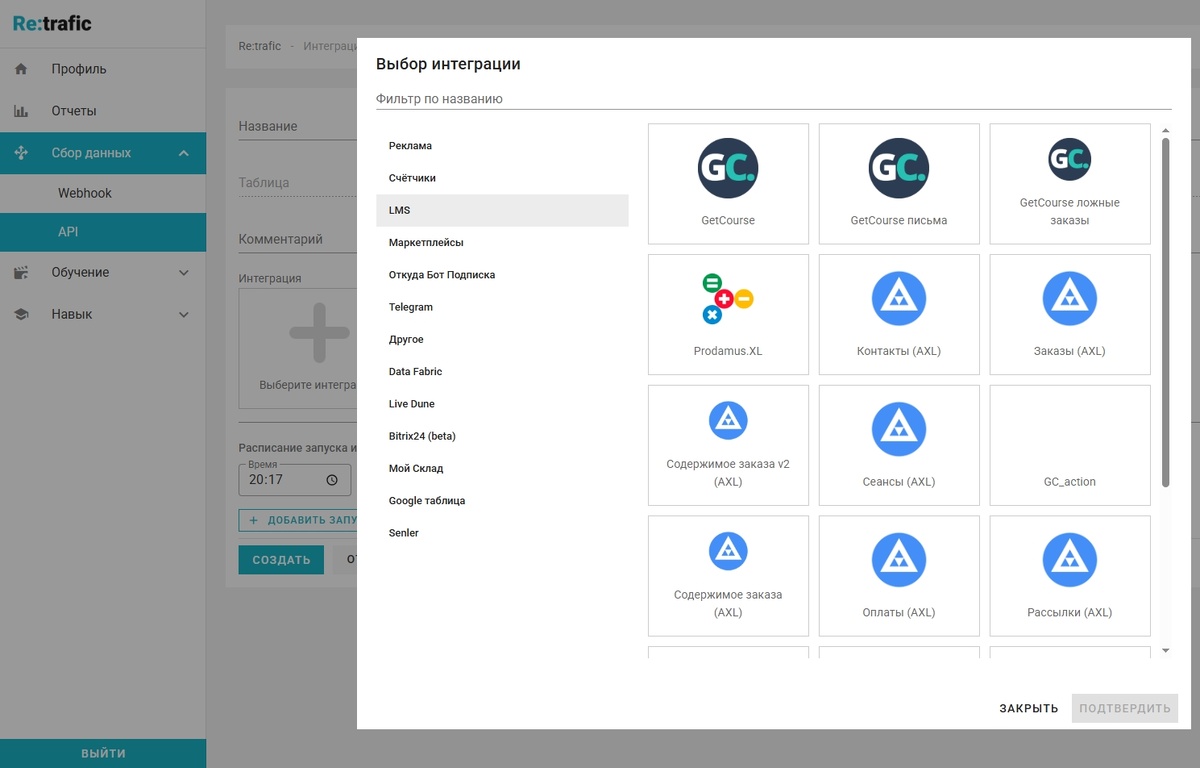Select the Live Dune category
Image resolution: width=1200 pixels, height=768 pixels.
(x=502, y=404)
